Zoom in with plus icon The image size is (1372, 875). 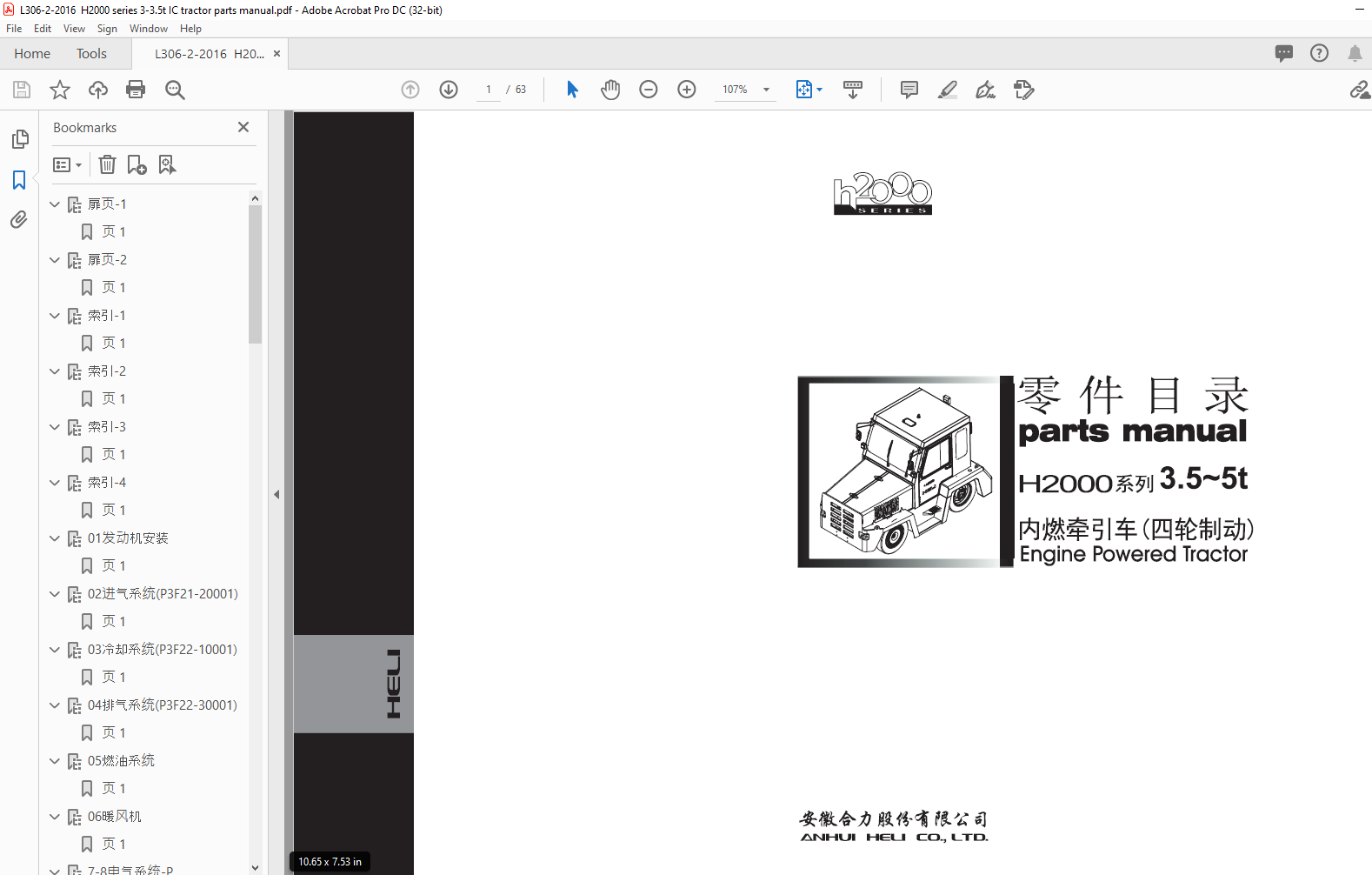[x=687, y=90]
